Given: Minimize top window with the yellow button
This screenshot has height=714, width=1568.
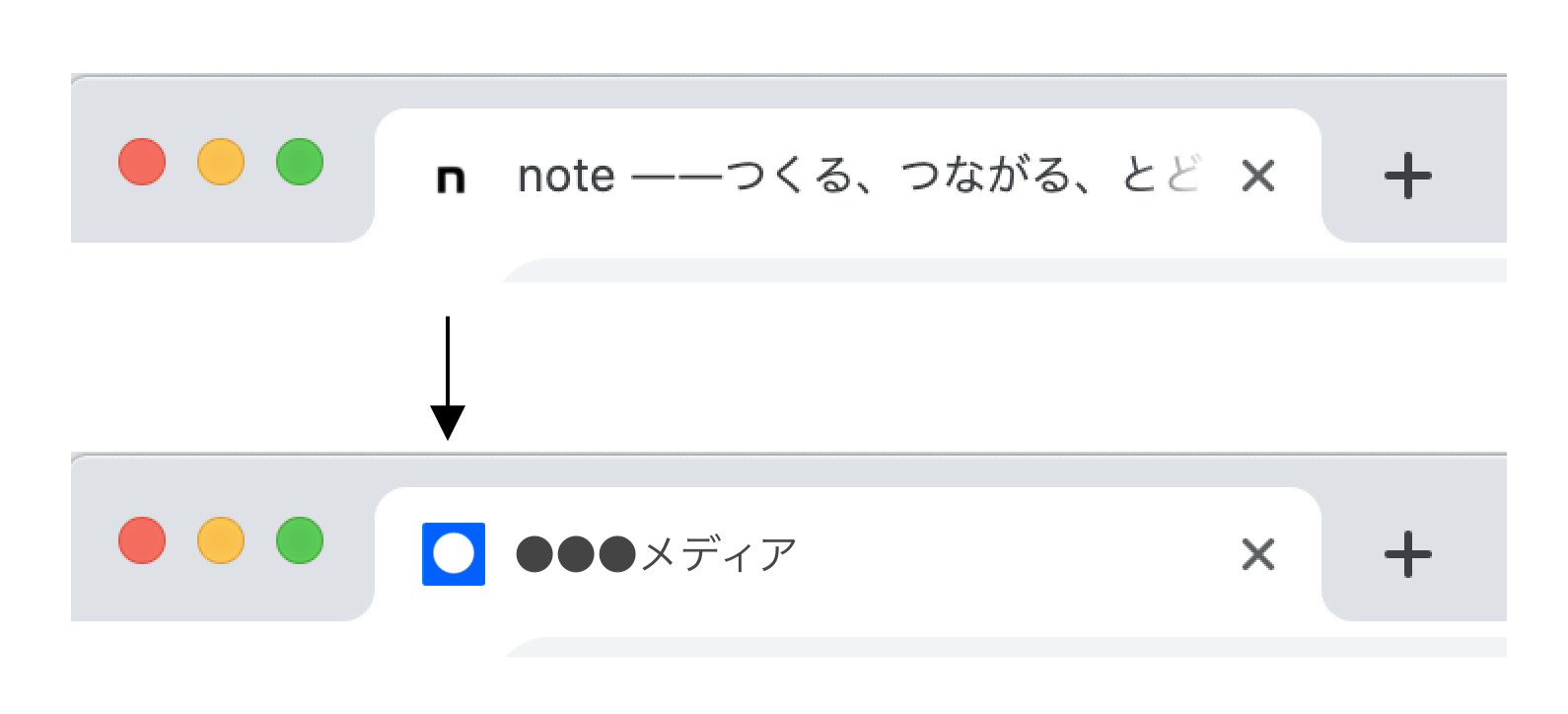Looking at the screenshot, I should pyautogui.click(x=221, y=162).
